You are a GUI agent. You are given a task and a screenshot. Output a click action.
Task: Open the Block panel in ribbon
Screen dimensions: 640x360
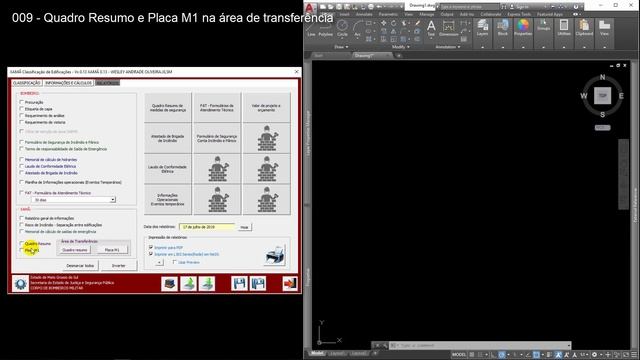(x=502, y=28)
